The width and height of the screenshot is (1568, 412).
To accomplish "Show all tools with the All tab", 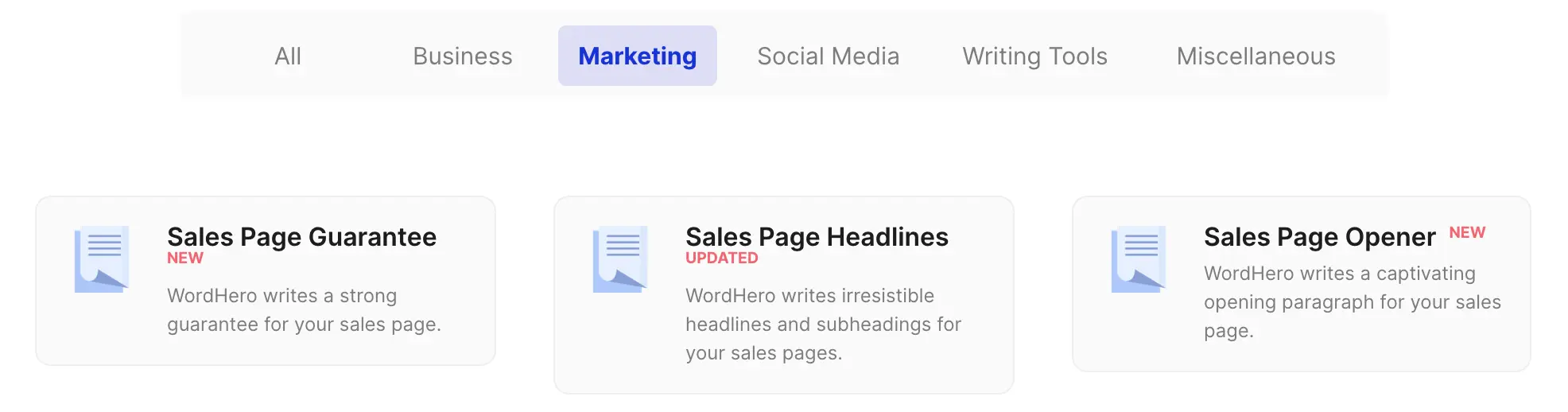I will (288, 56).
